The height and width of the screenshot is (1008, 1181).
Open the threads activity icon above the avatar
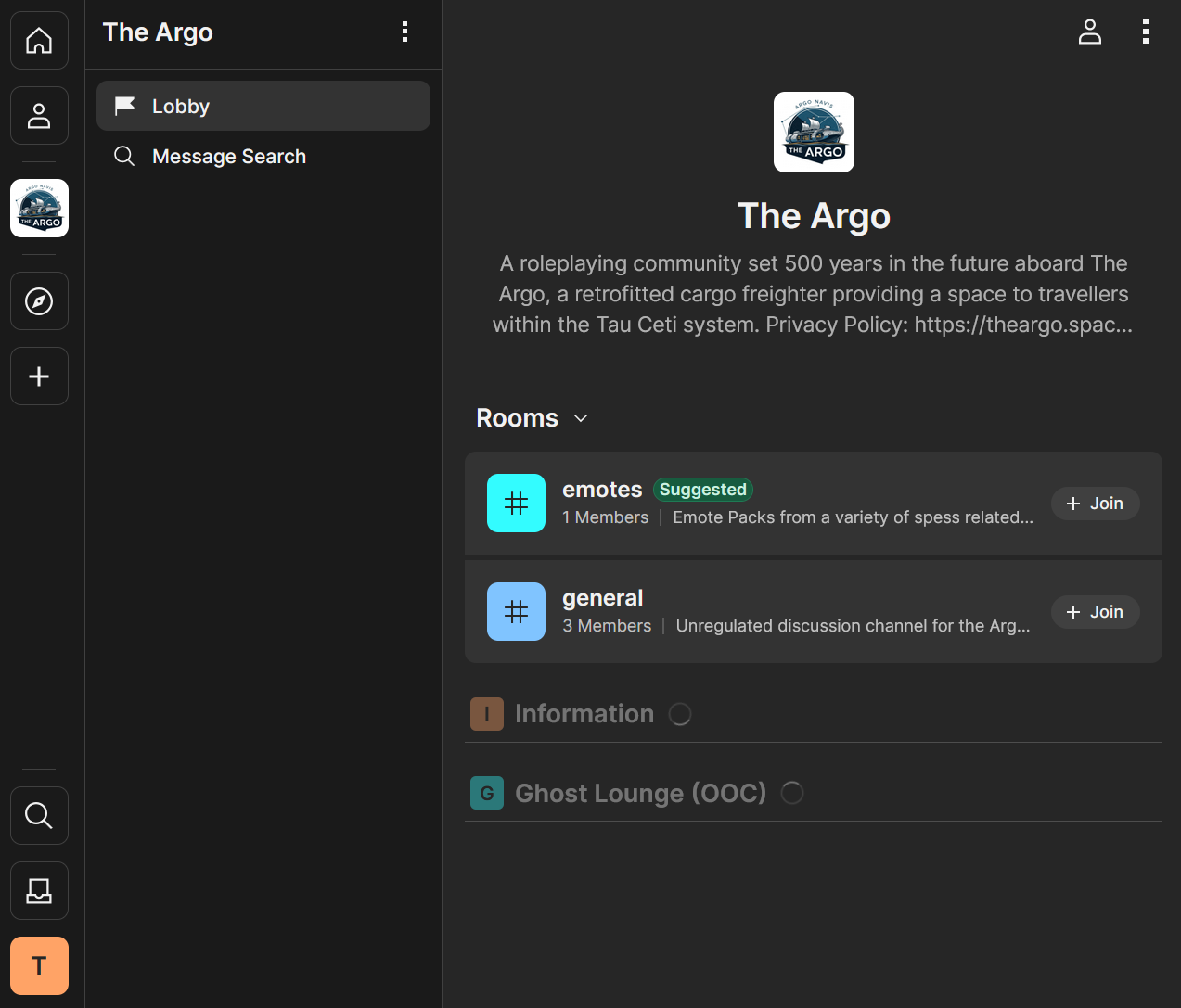coord(38,890)
